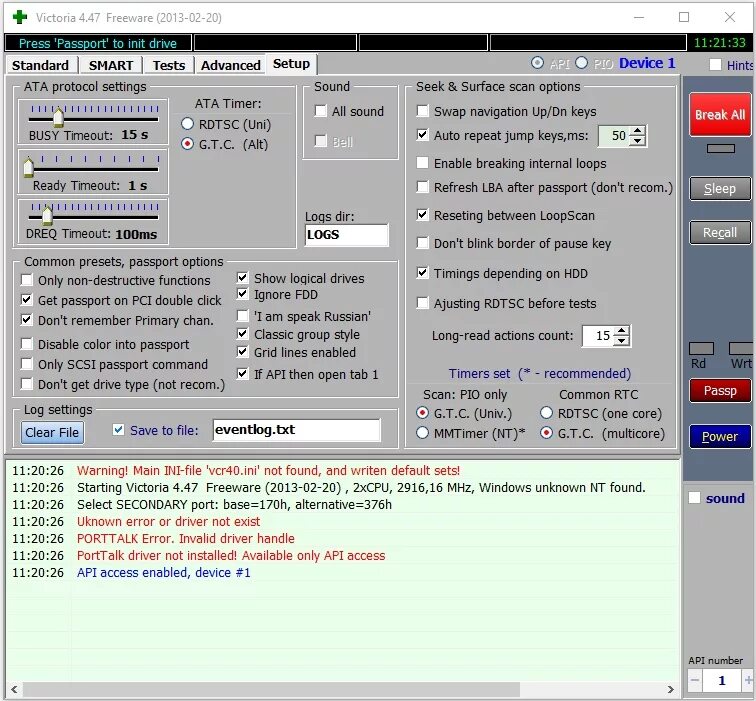The height and width of the screenshot is (701, 756).
Task: Switch to the Standard tab
Action: [40, 65]
